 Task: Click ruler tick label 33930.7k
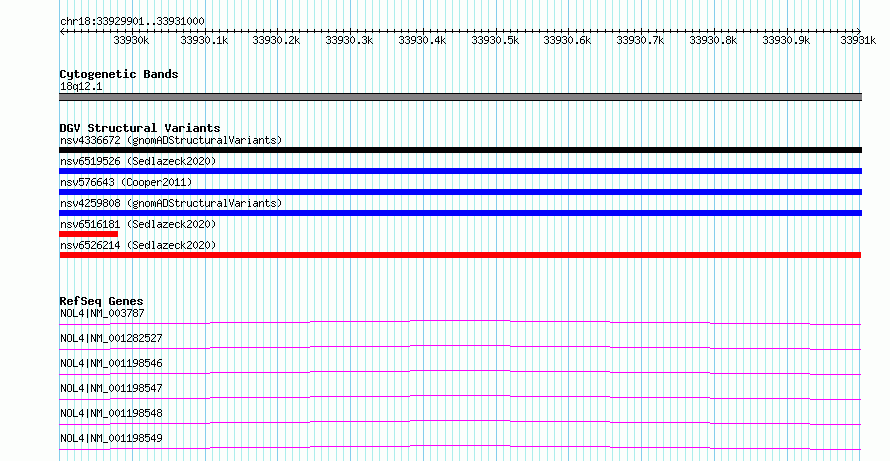pyautogui.click(x=640, y=40)
